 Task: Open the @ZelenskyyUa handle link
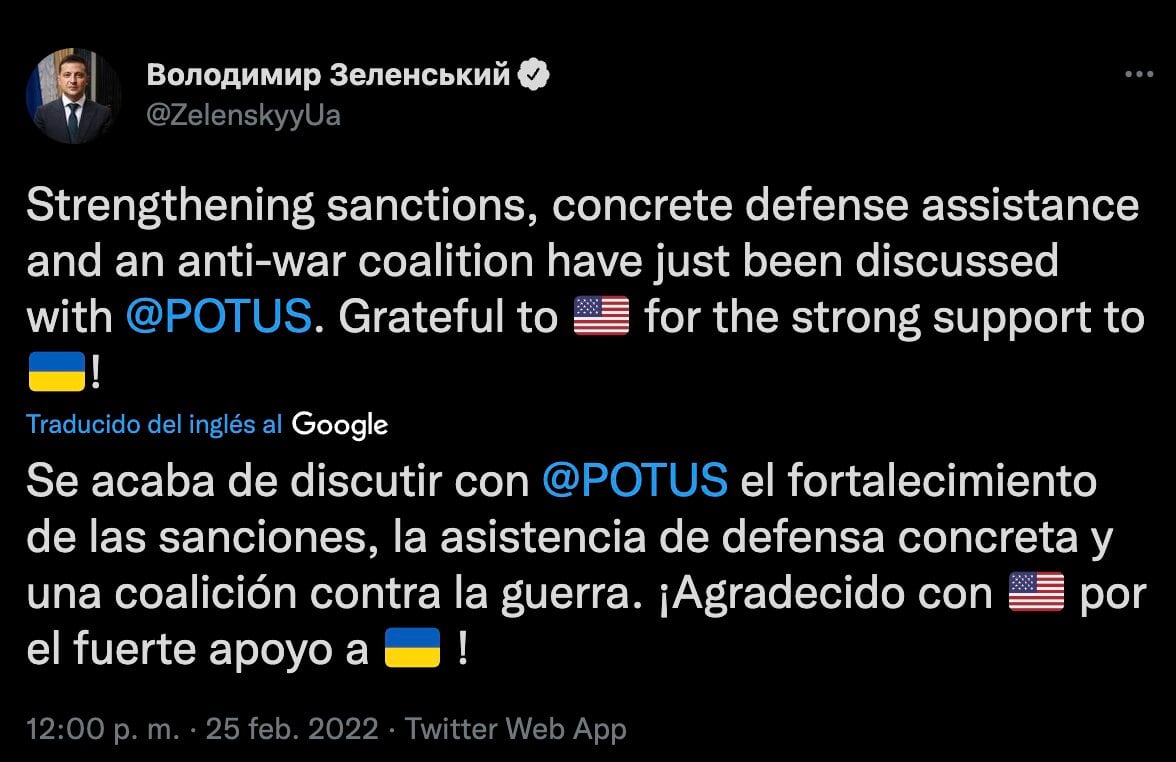coord(244,116)
